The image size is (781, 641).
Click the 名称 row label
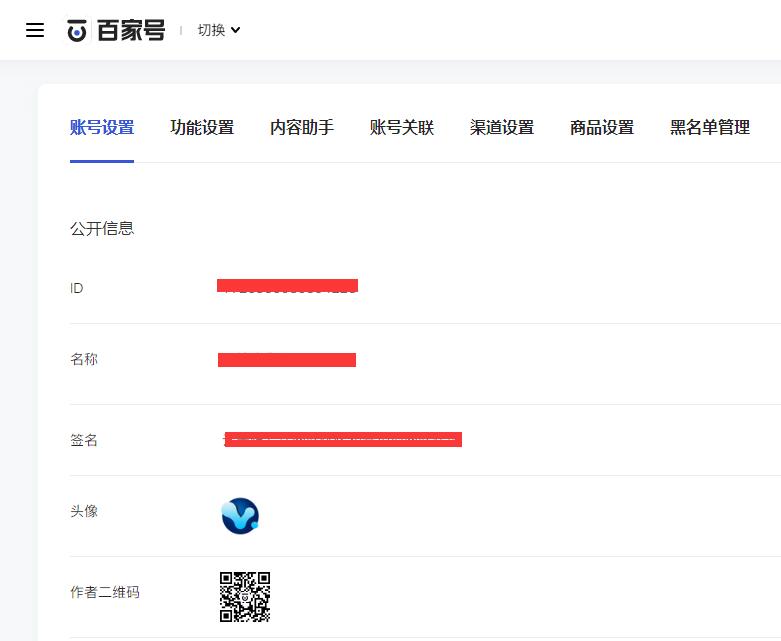84,359
